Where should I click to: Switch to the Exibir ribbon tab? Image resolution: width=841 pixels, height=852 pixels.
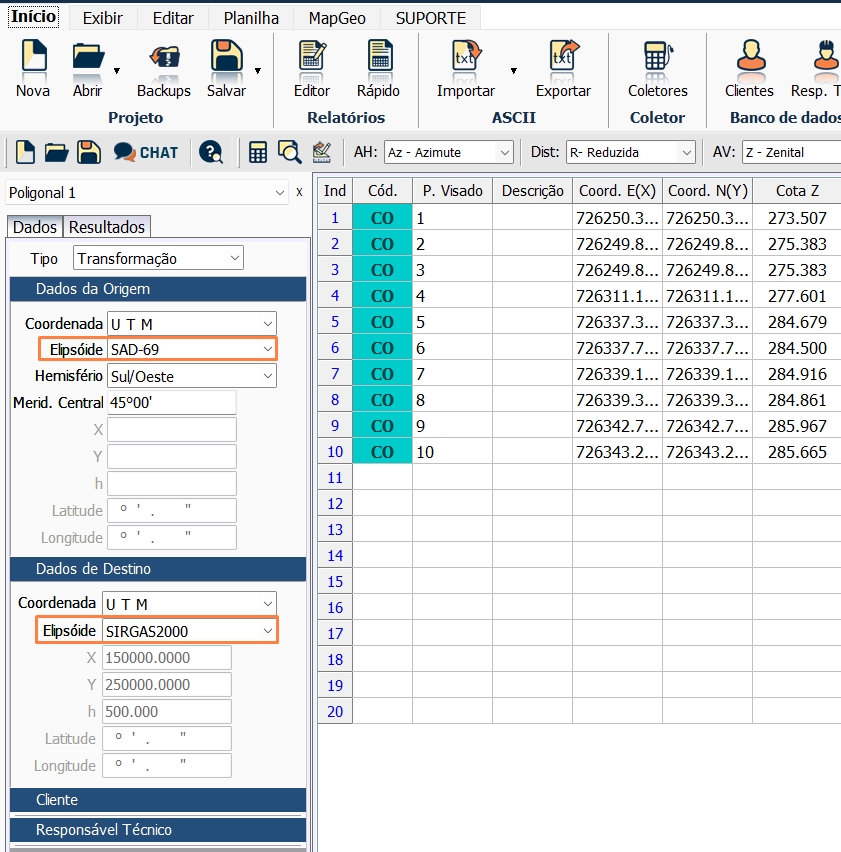pos(101,16)
